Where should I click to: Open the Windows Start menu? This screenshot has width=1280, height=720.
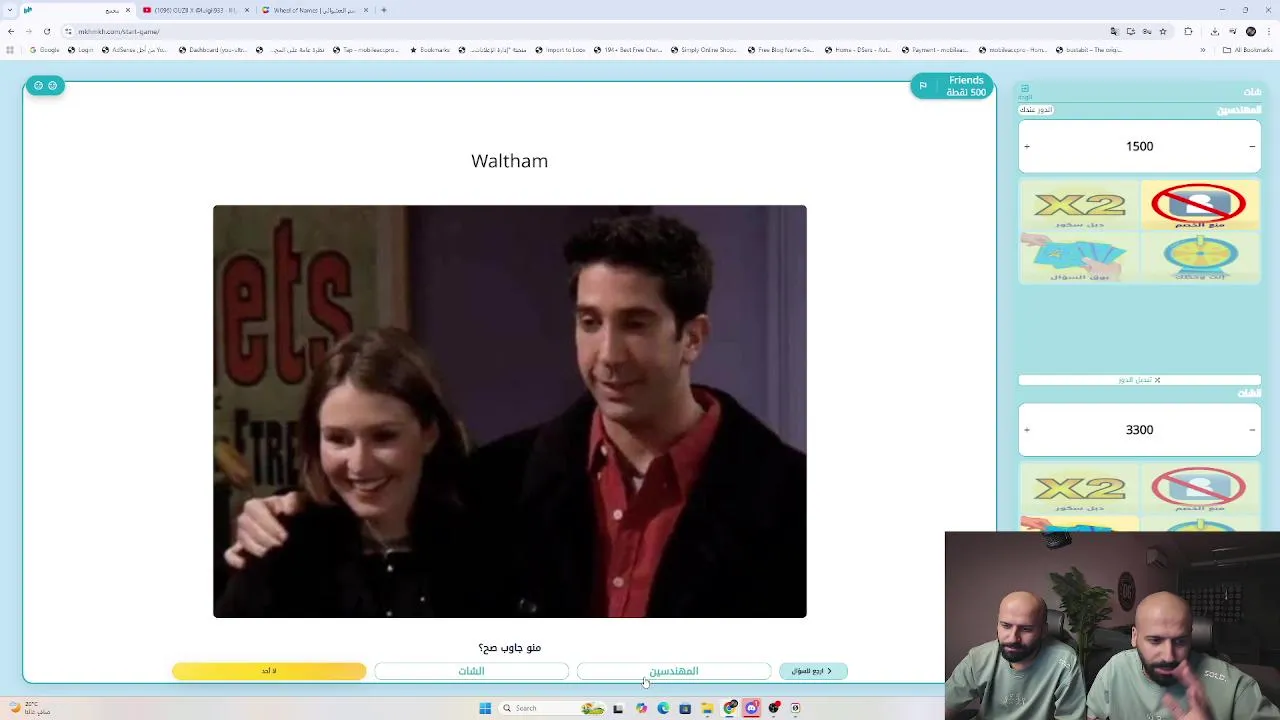click(x=485, y=708)
